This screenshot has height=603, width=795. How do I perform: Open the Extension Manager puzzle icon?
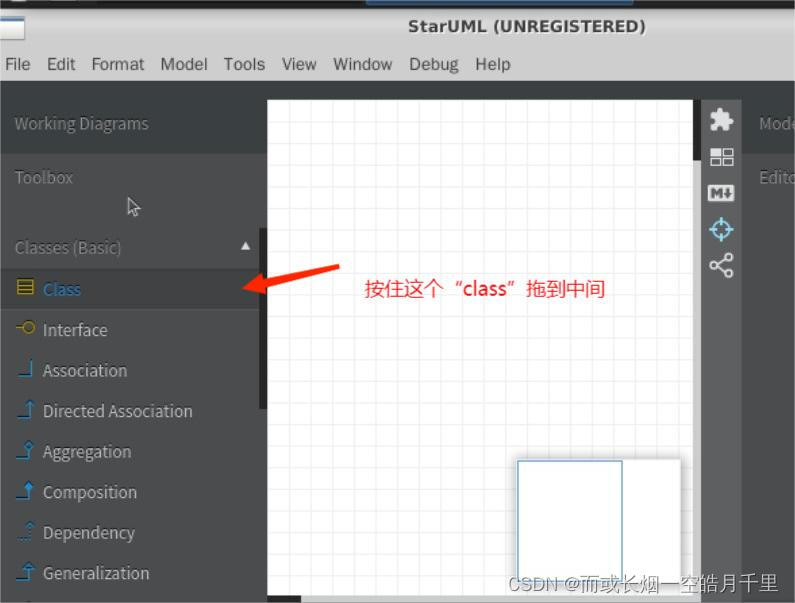click(721, 120)
